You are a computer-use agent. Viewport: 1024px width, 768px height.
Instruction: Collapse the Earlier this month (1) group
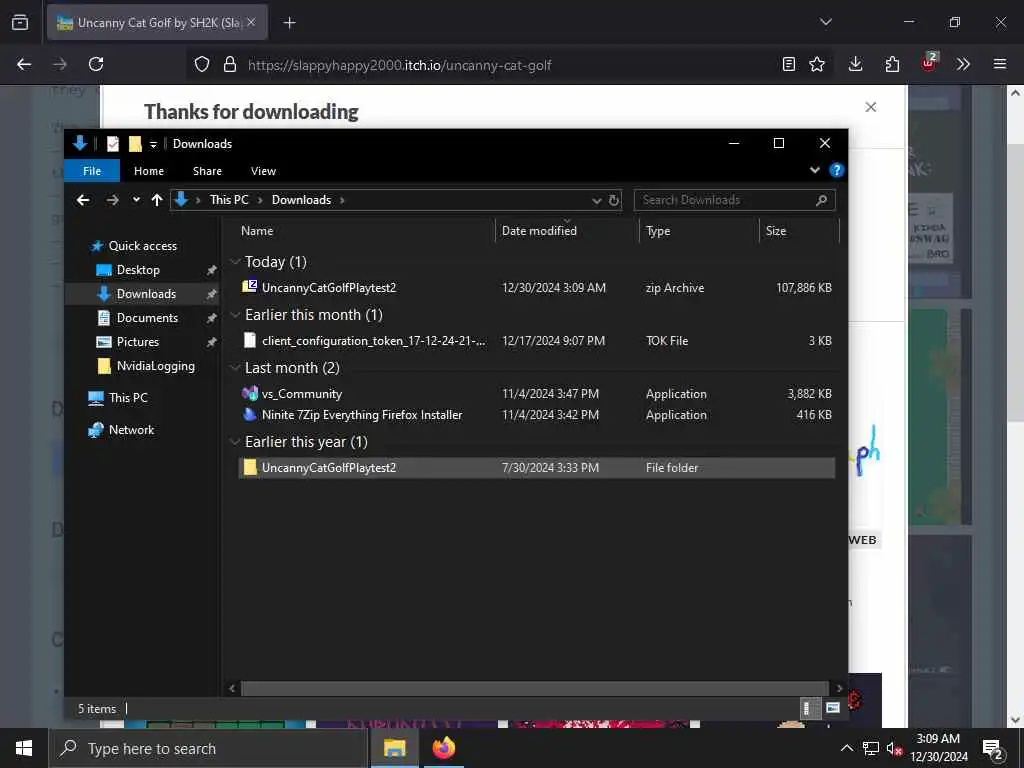click(235, 315)
